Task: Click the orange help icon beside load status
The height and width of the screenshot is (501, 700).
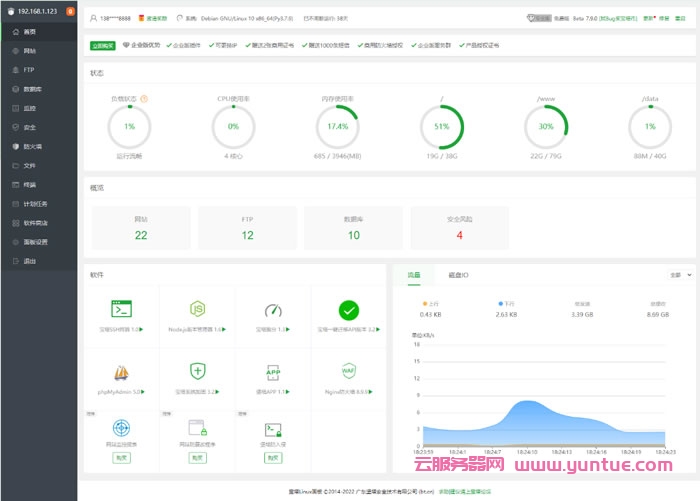Action: [x=144, y=99]
